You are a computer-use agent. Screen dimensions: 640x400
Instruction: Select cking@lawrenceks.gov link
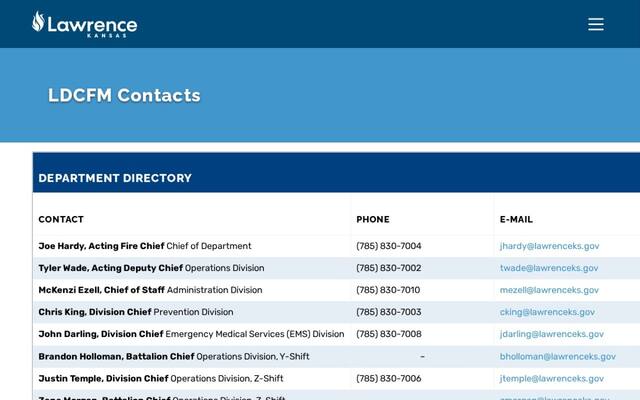pyautogui.click(x=547, y=312)
